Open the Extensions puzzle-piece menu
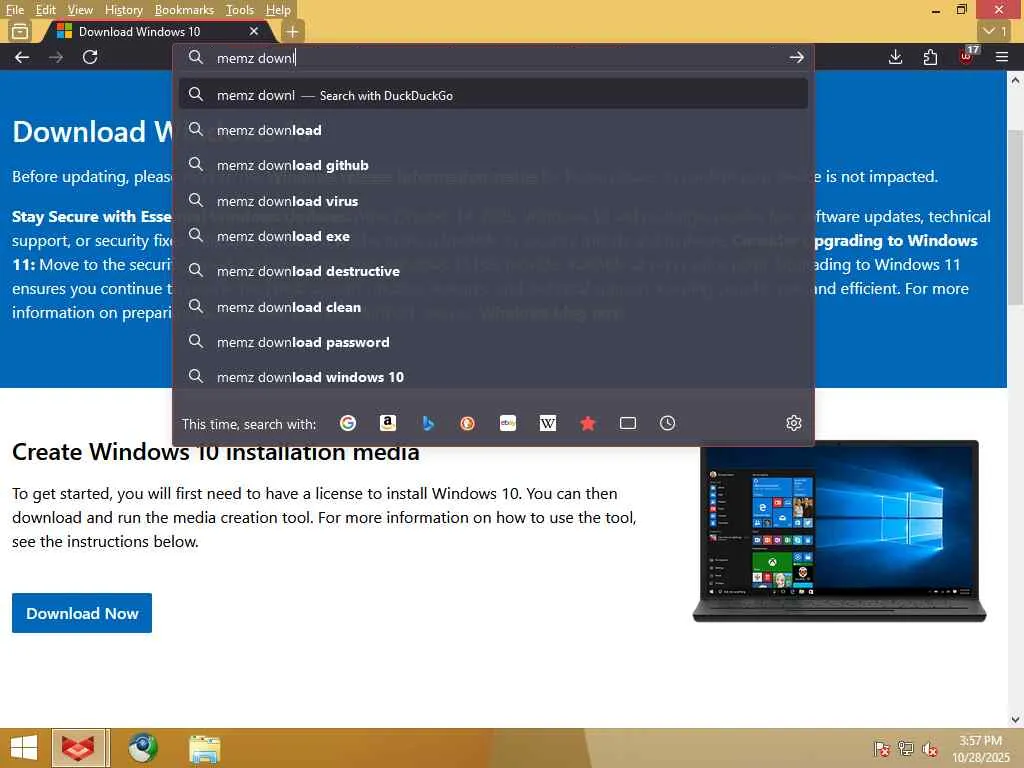Screen dimensions: 1024x768 pos(930,57)
